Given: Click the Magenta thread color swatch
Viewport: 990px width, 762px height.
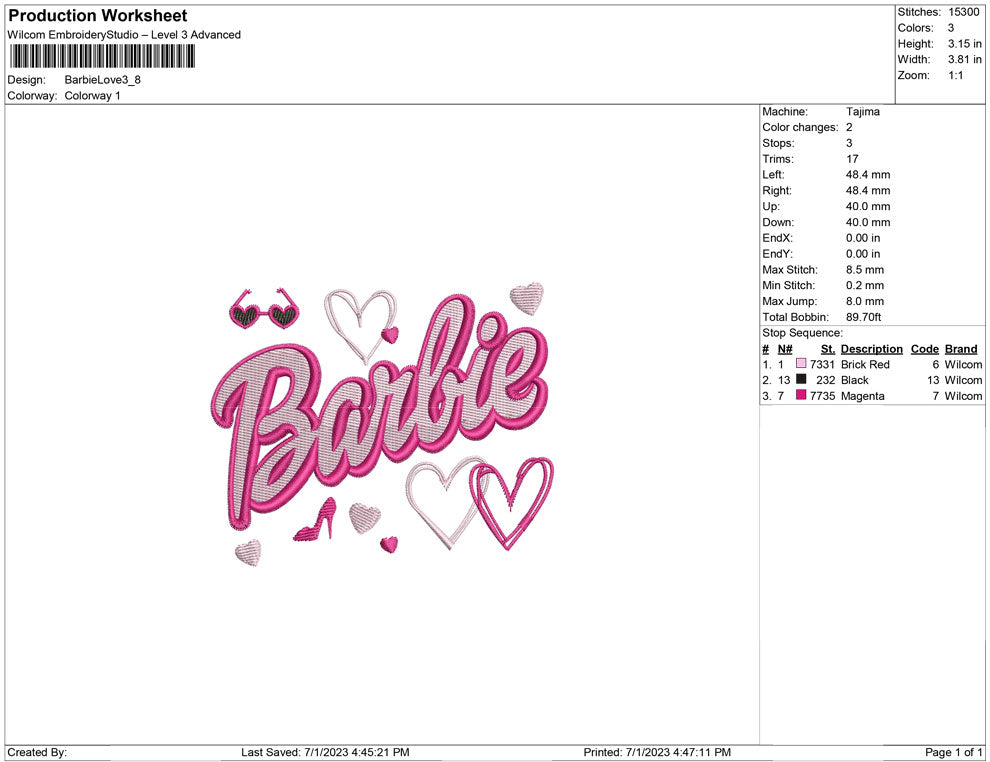Looking at the screenshot, I should pyautogui.click(x=801, y=396).
